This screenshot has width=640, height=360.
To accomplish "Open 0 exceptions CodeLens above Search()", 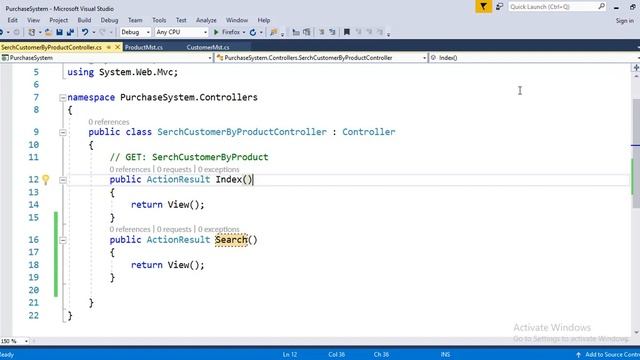I will 219,229.
